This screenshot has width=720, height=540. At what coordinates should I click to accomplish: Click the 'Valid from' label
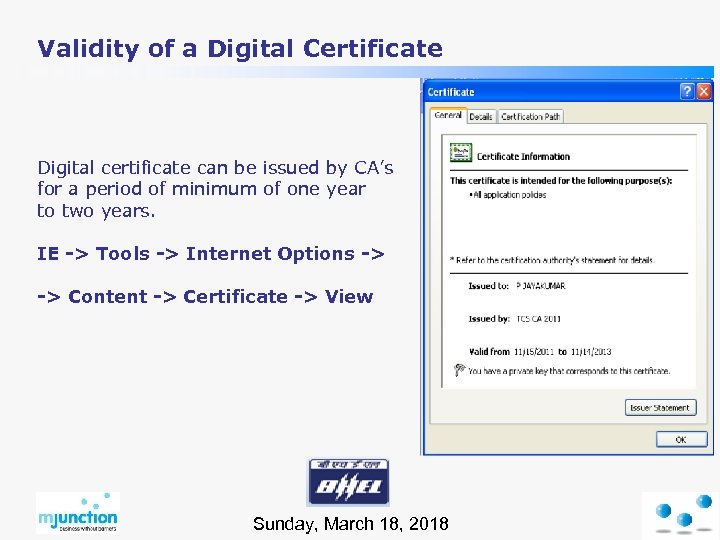click(489, 352)
